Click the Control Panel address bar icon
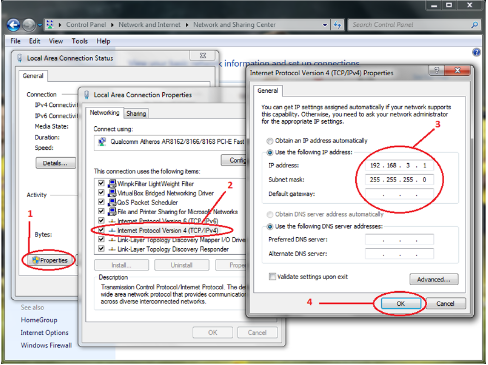 50,24
